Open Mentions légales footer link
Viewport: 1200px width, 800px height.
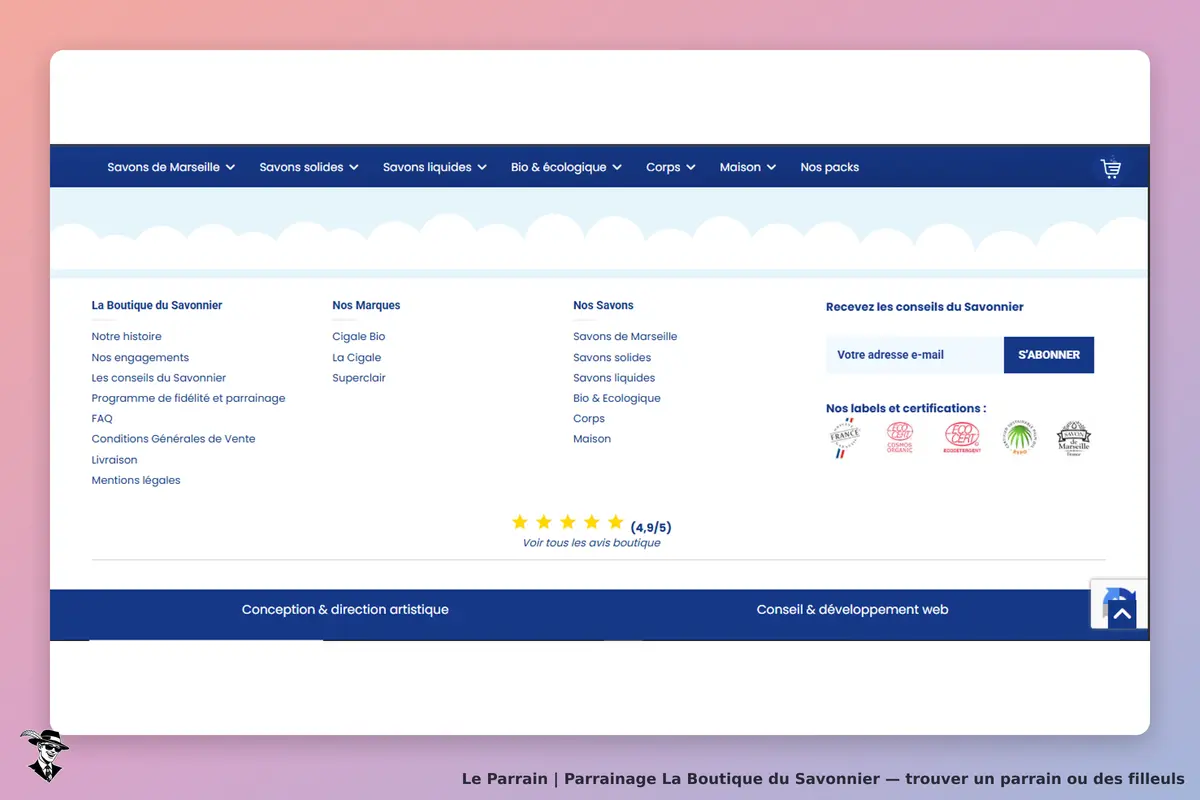[x=136, y=480]
